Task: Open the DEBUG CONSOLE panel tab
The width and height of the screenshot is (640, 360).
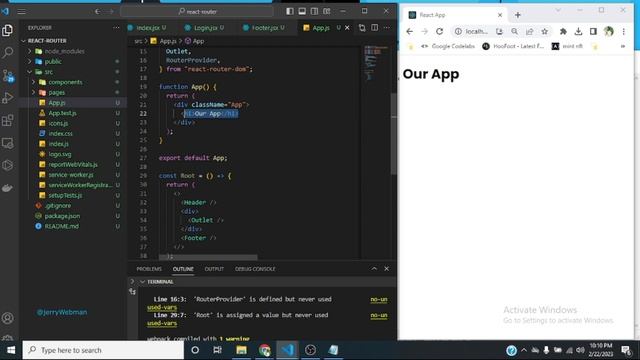Action: pyautogui.click(x=255, y=269)
